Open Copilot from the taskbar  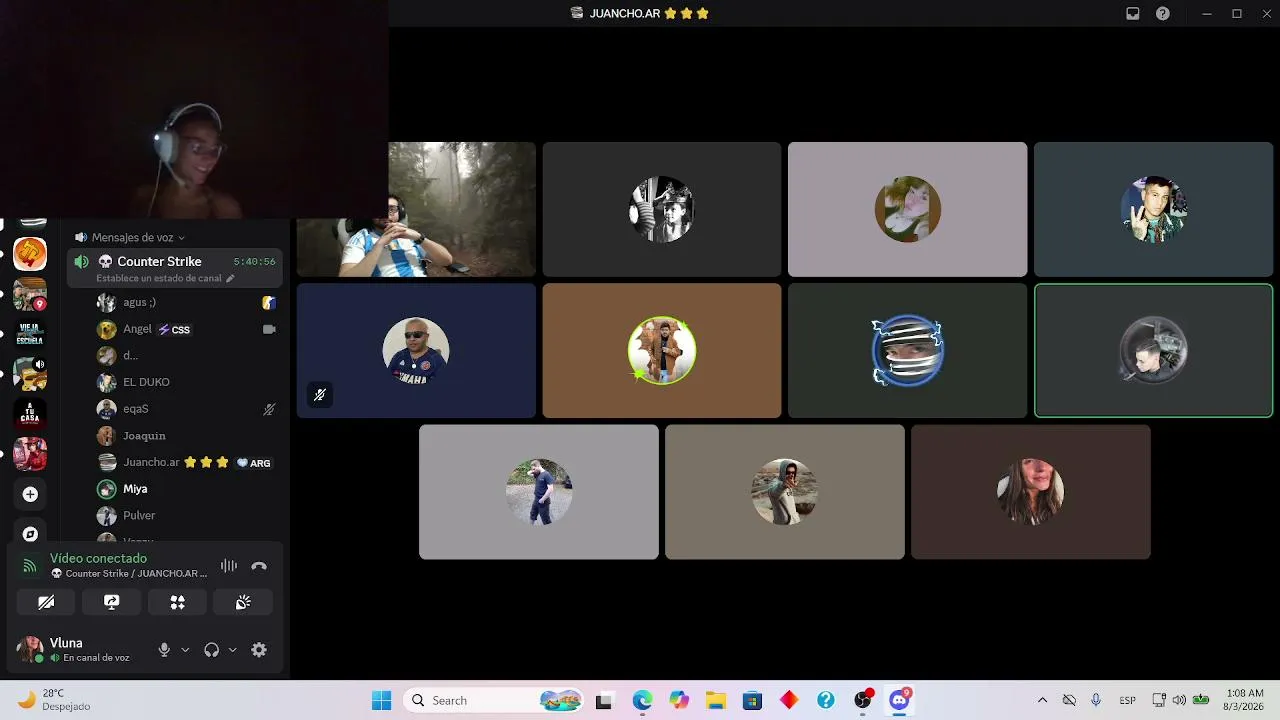tap(679, 701)
